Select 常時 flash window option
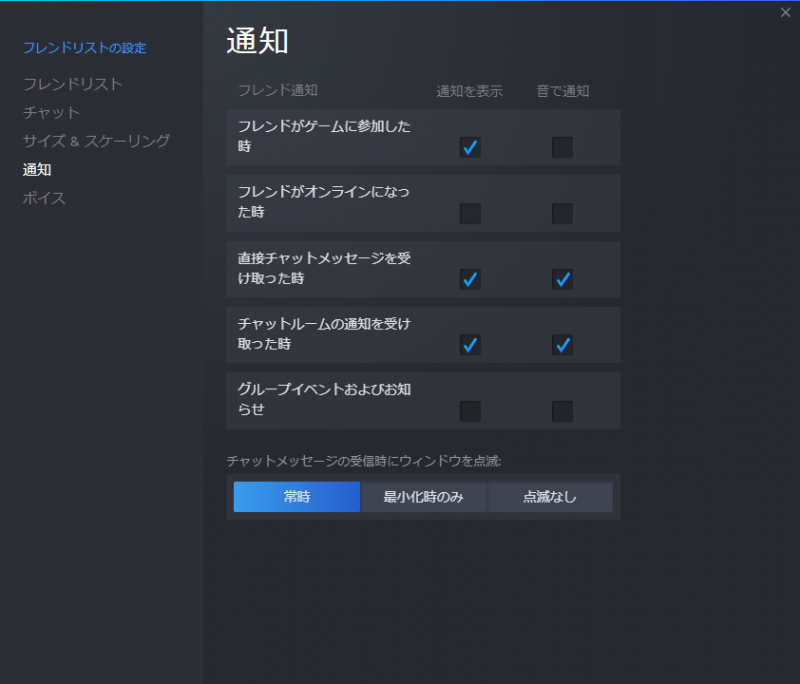Viewport: 800px width, 684px height. click(x=297, y=497)
